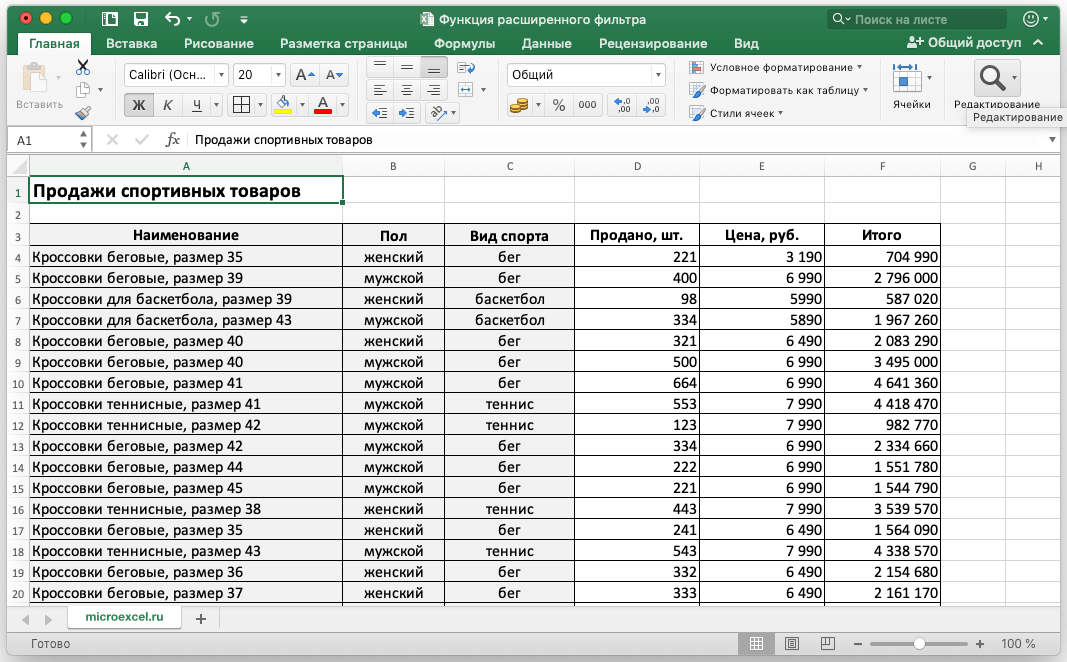1067x662 pixels.
Task: Select the Format Painter brush icon
Action: pos(83,113)
